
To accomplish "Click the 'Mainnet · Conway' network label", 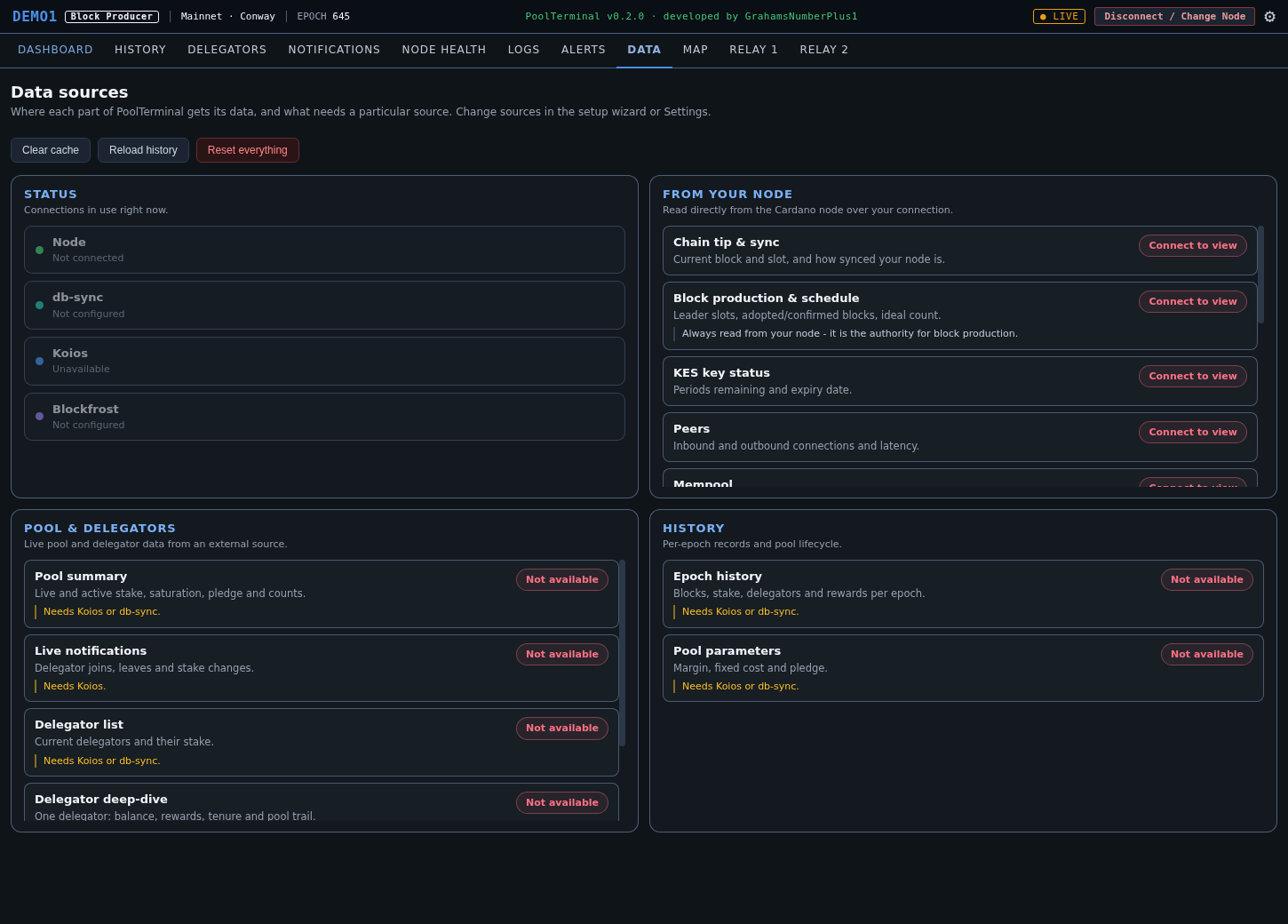I will 228,17.
